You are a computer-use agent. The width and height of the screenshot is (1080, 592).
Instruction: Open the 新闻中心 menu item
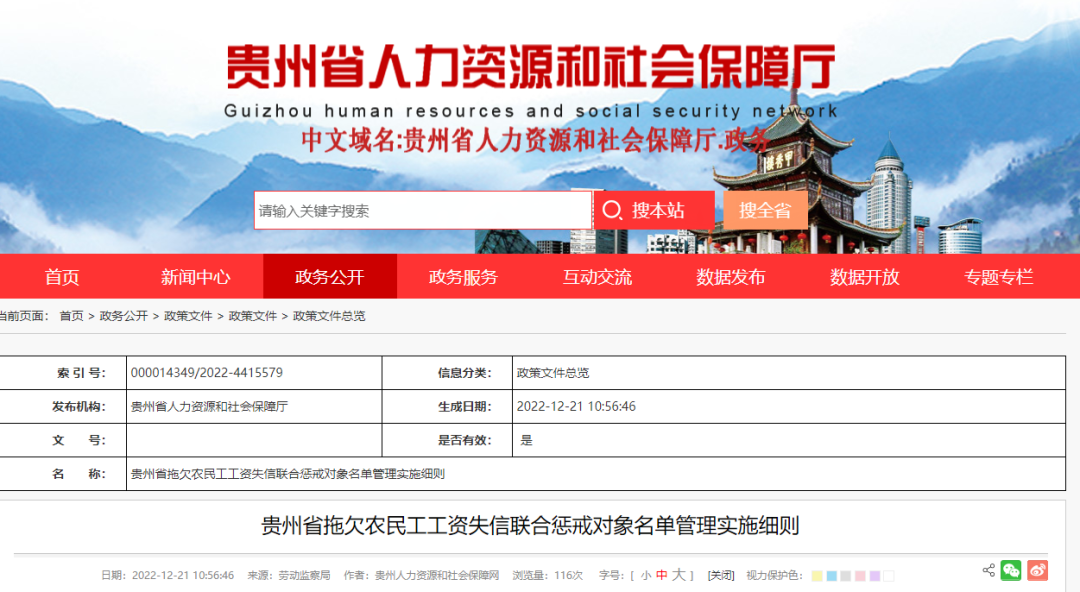(196, 277)
